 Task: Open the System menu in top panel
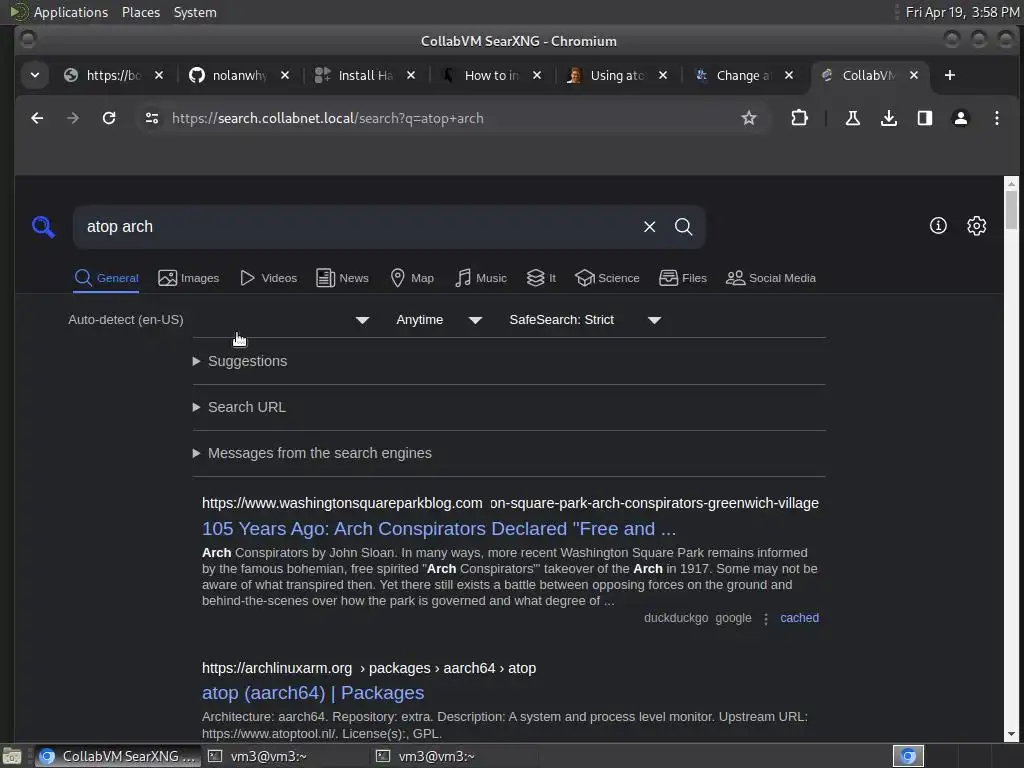tap(195, 12)
